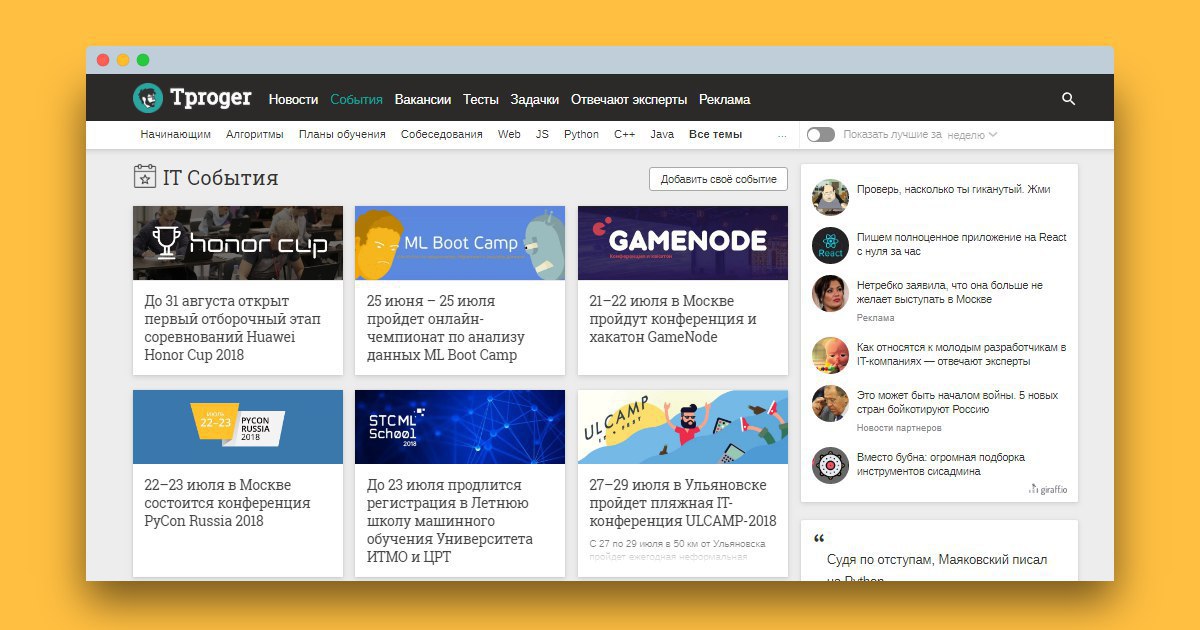The height and width of the screenshot is (630, 1200).
Task: Open 'Проверь, насколько ты гиканутый. Жми' link
Action: coord(953,189)
